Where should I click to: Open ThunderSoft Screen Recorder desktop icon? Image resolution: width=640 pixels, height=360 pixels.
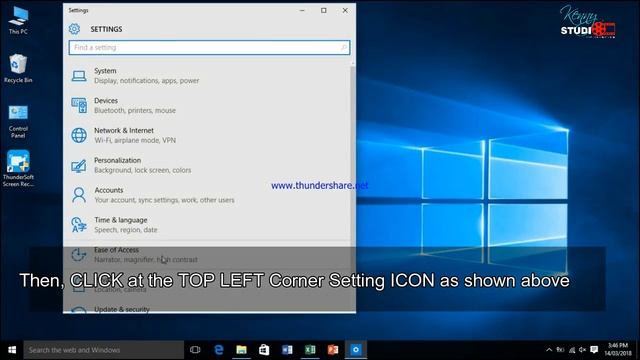pos(18,169)
